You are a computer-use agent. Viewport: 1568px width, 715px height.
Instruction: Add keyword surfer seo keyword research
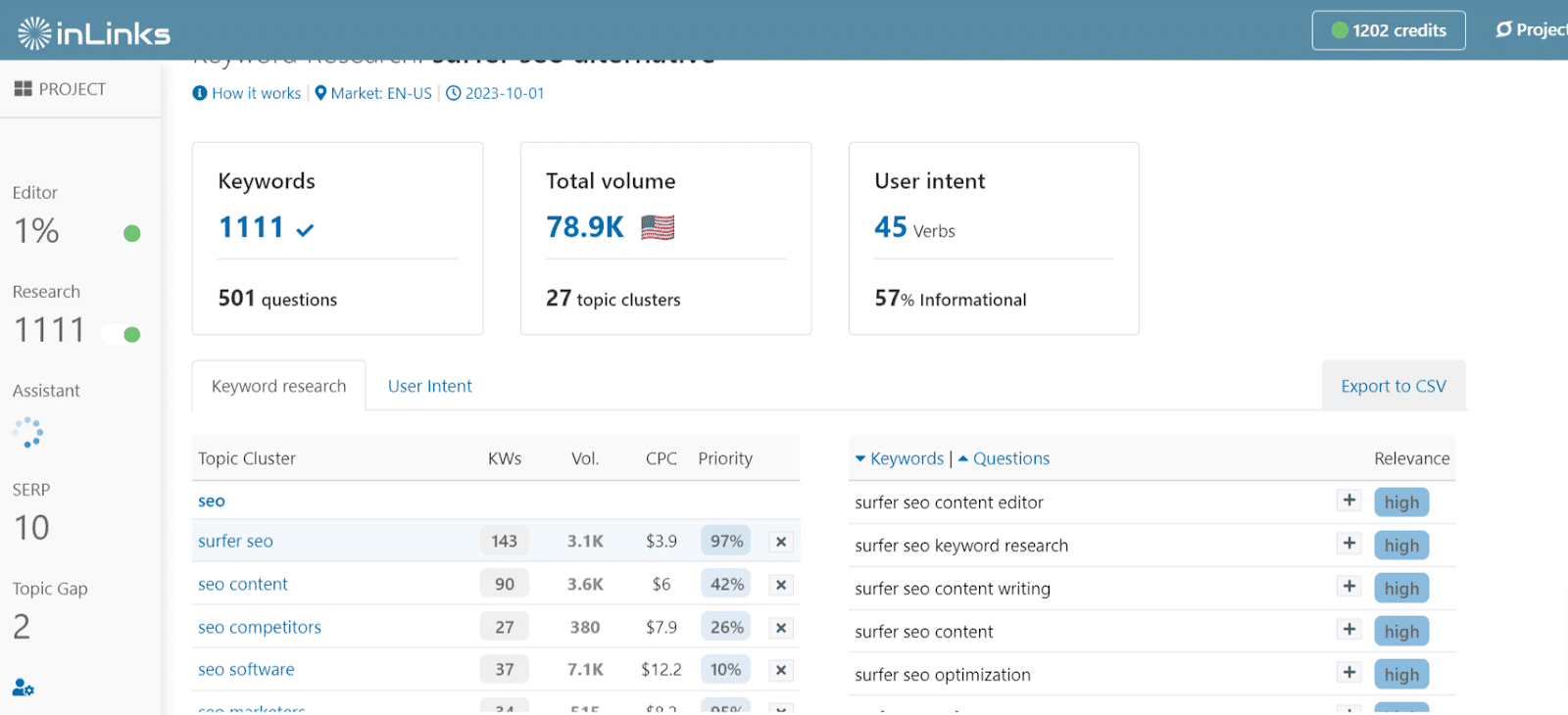click(1349, 544)
